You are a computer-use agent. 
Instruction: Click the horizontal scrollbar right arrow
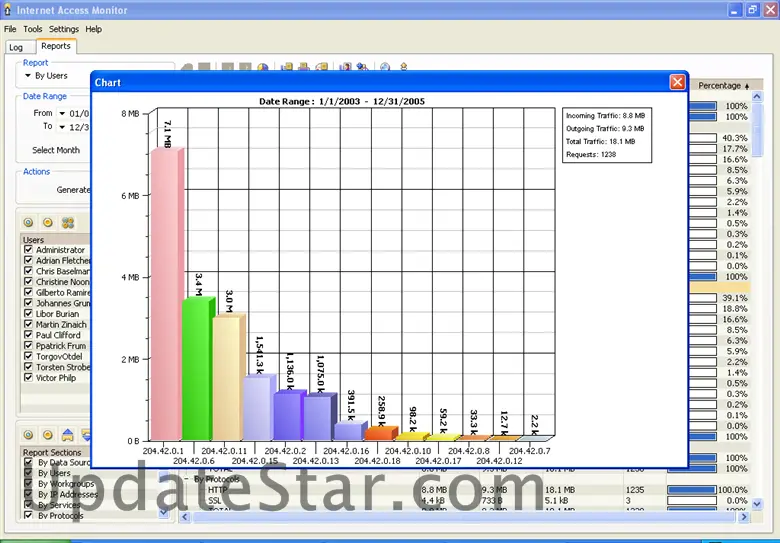744,517
